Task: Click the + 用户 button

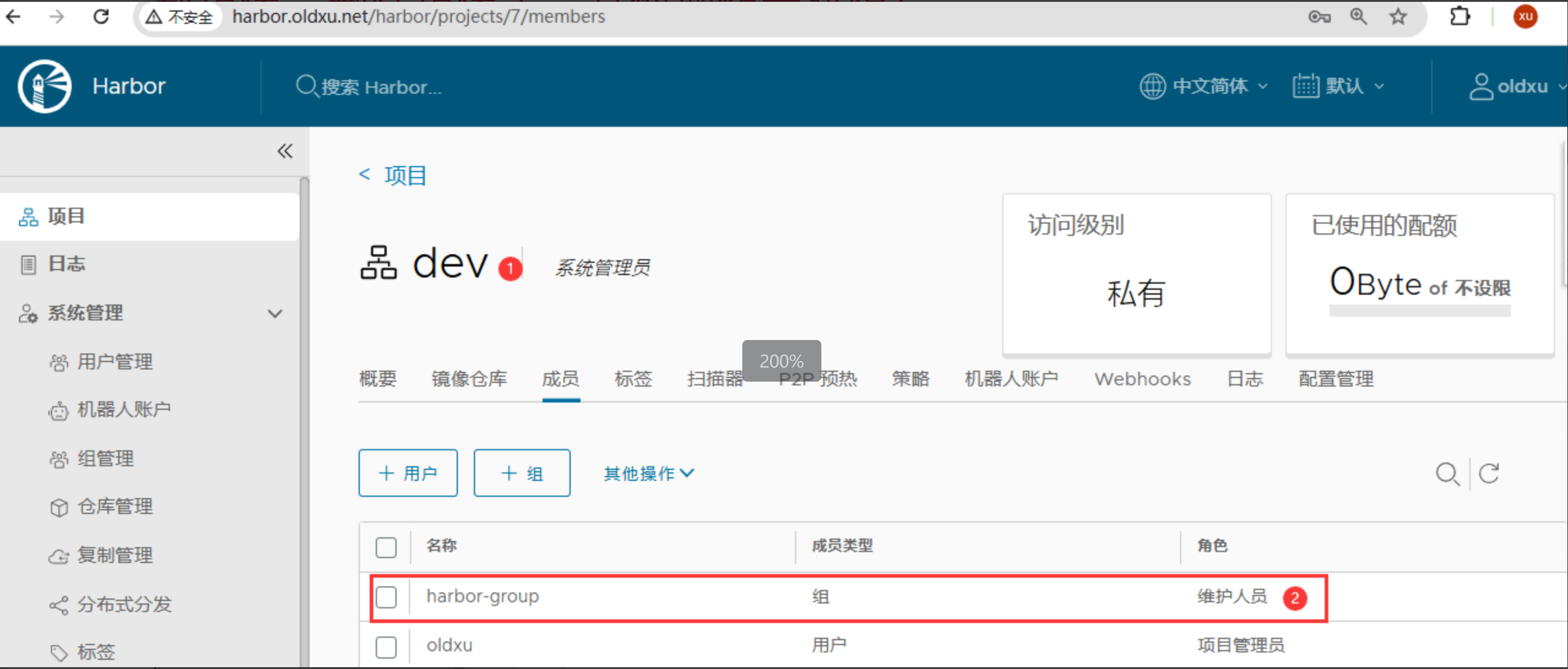Action: 408,474
